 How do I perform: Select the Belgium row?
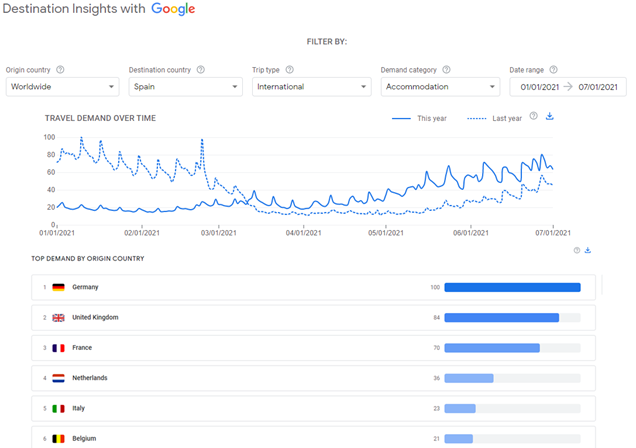pos(314,437)
